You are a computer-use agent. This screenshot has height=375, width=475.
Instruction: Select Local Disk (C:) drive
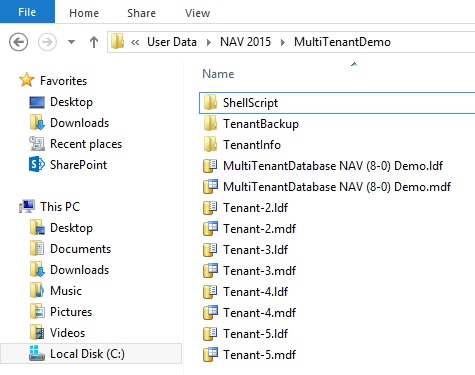91,354
